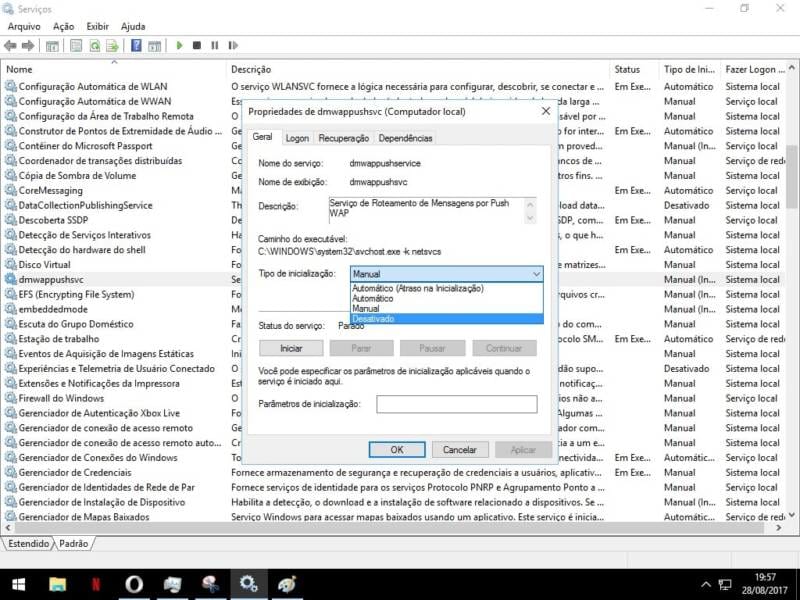Viewport: 800px width, 600px height.
Task: Stop the service with the square icon
Action: (x=197, y=45)
